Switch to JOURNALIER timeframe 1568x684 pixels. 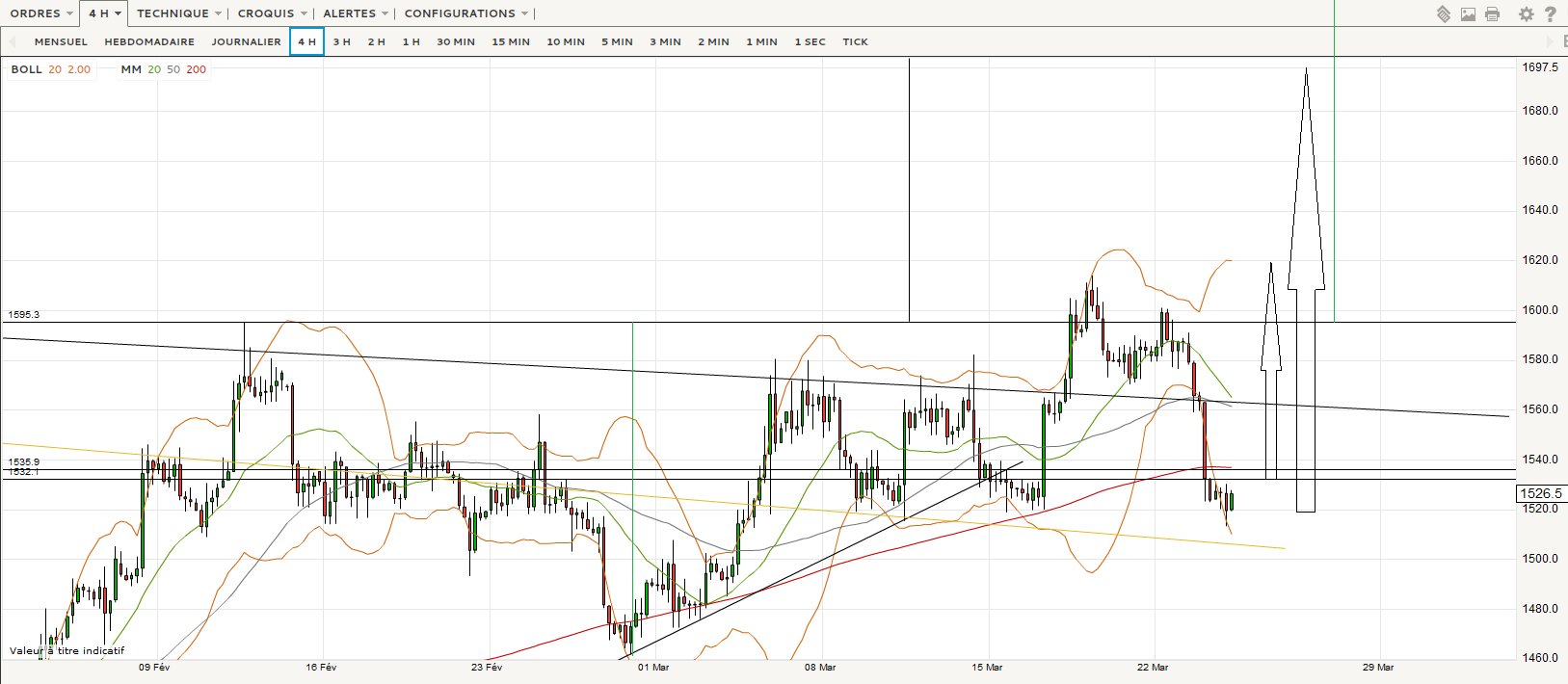(x=246, y=41)
